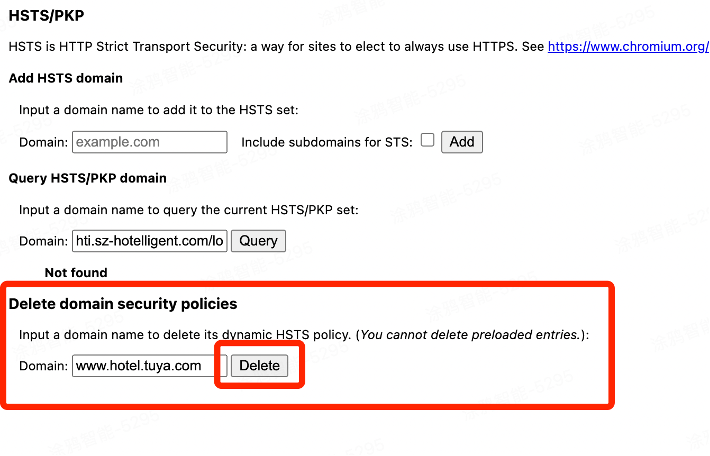This screenshot has height=456, width=710.
Task: Click the Include subdomains for STS label
Action: (326, 142)
